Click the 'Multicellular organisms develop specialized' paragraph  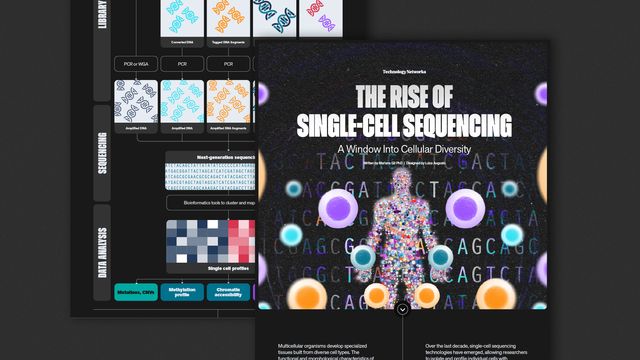click(x=327, y=352)
